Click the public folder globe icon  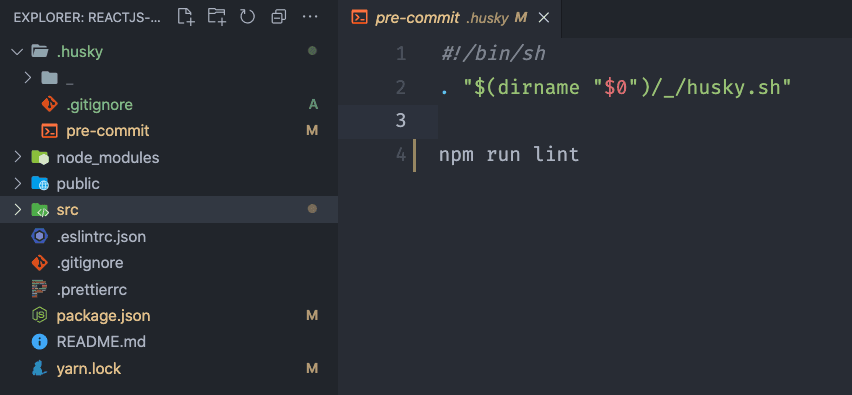[40, 184]
